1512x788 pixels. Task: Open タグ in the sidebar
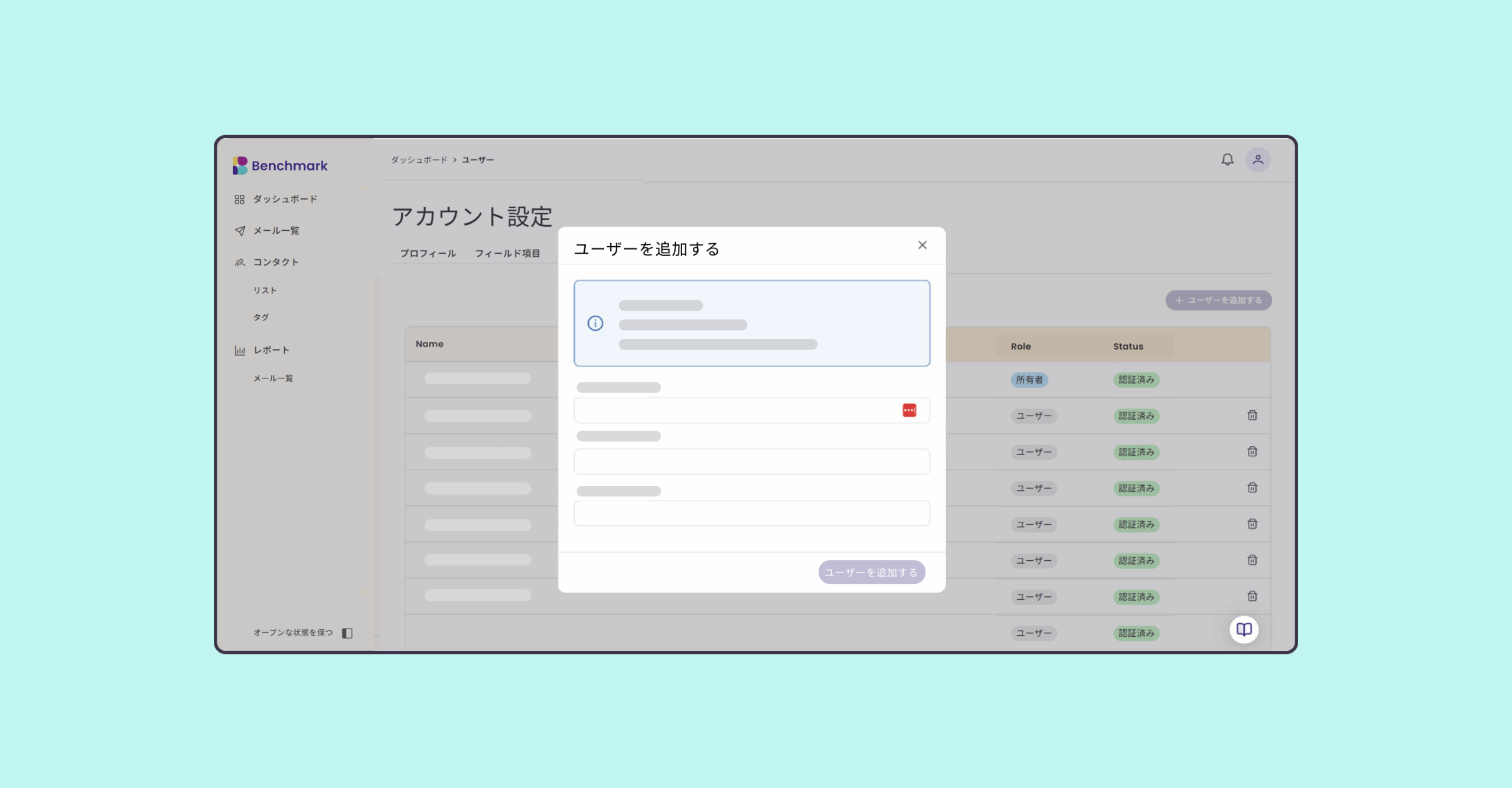pyautogui.click(x=261, y=318)
